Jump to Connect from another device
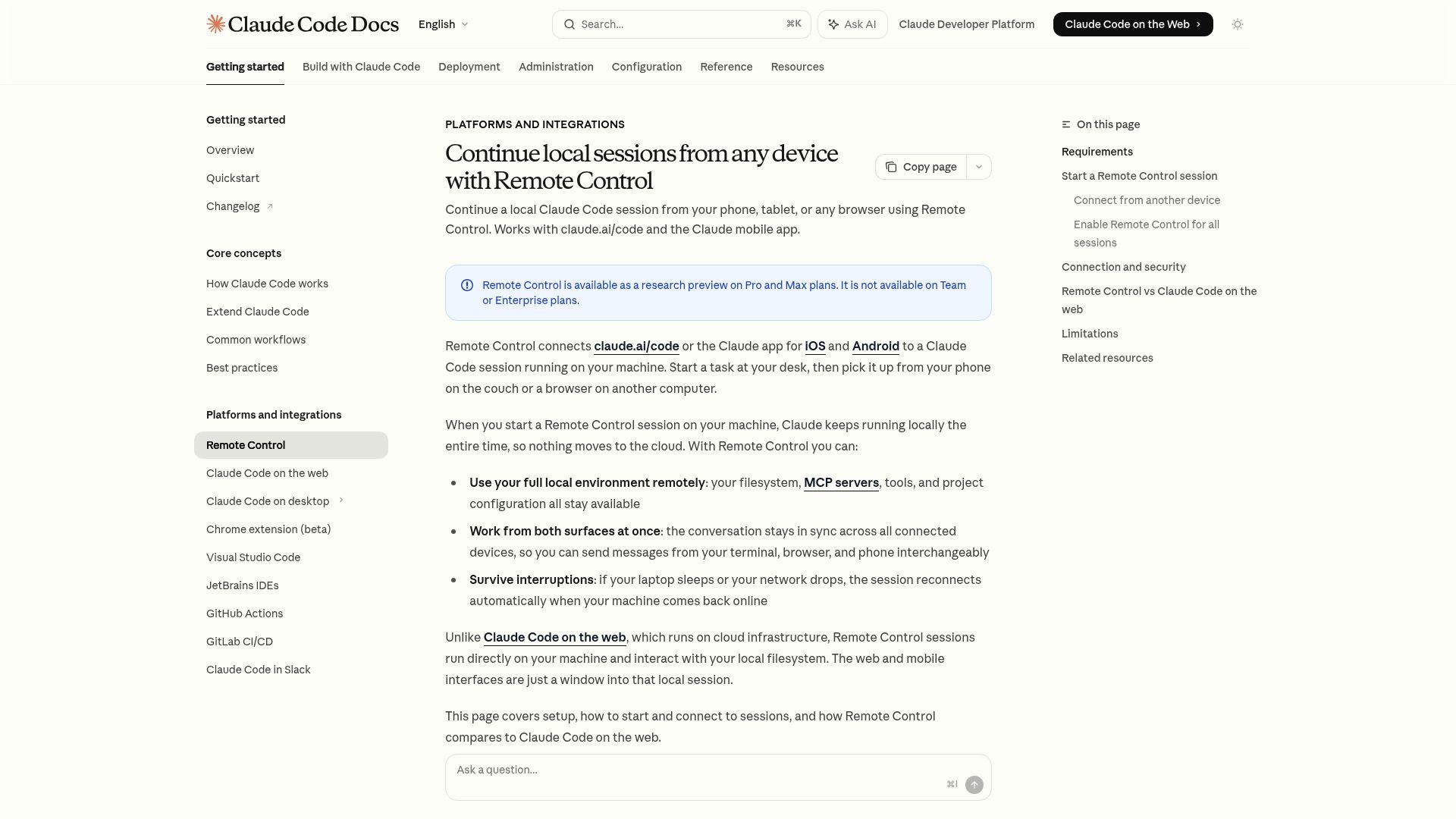Image resolution: width=1456 pixels, height=819 pixels. point(1147,200)
